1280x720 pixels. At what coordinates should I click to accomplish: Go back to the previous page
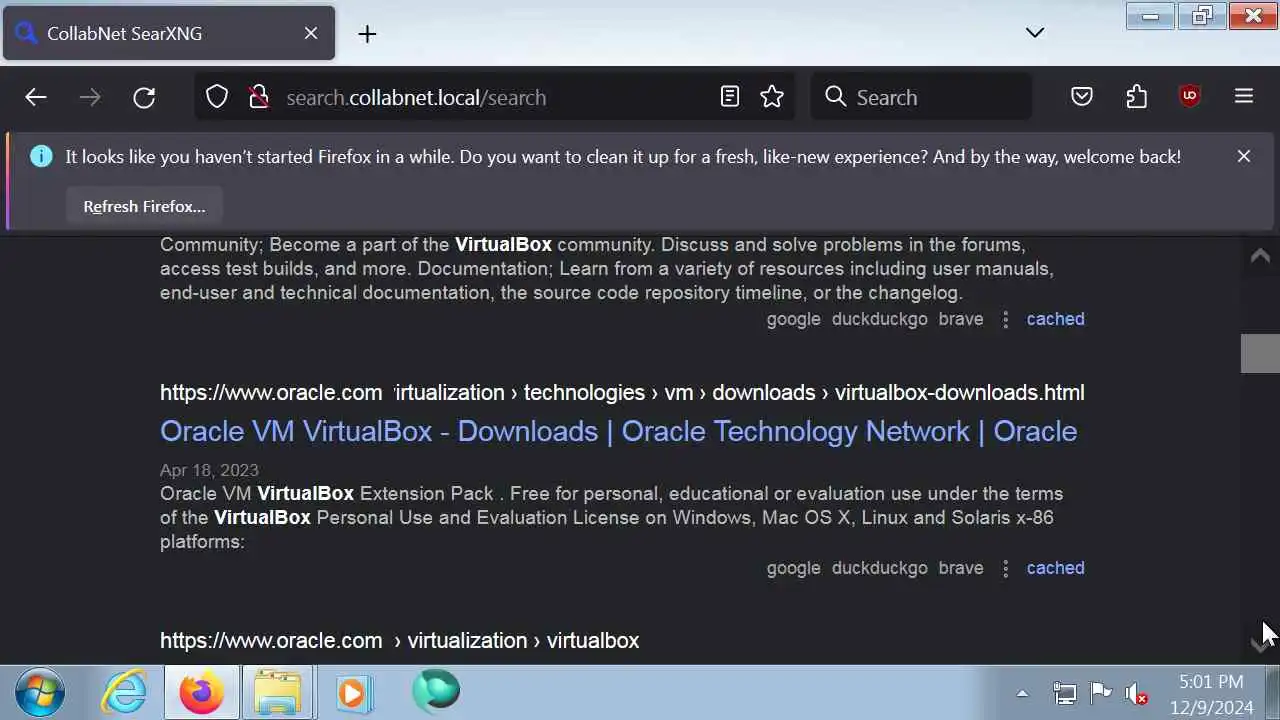36,97
